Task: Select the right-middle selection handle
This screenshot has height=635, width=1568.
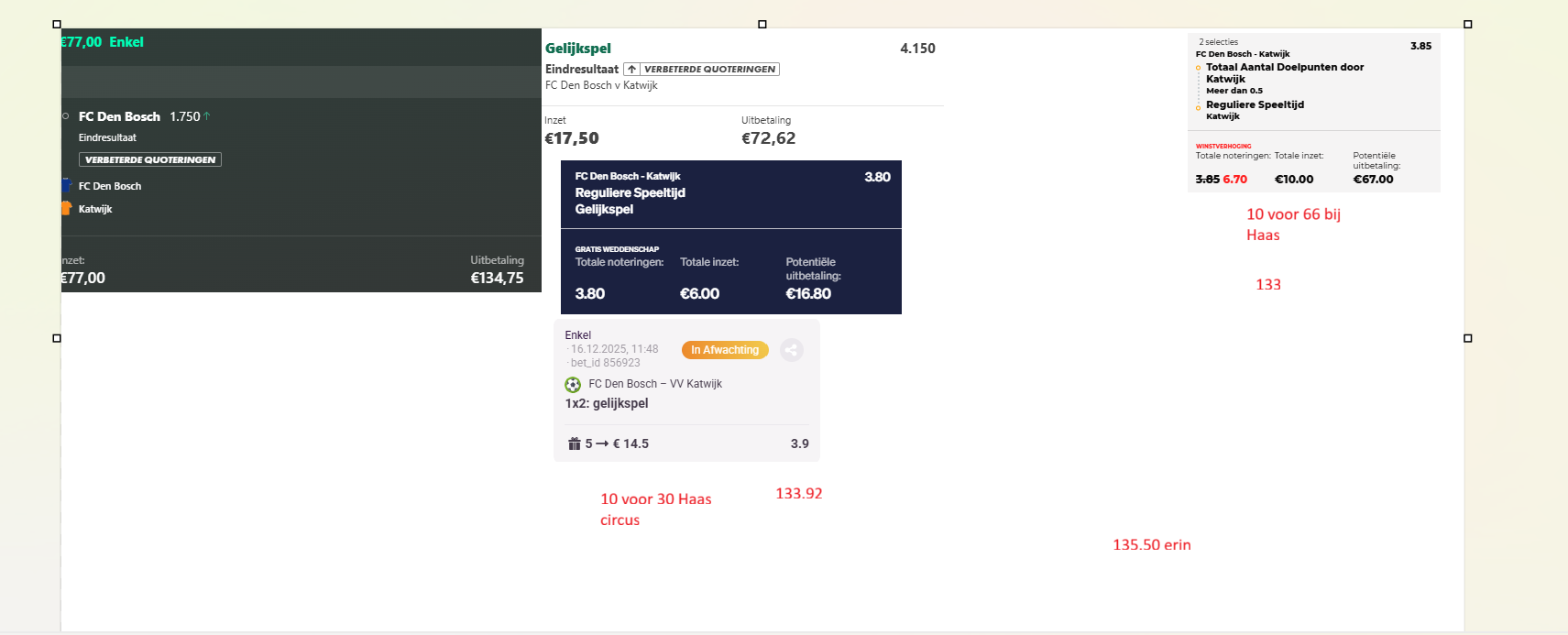Action: pos(1468,338)
